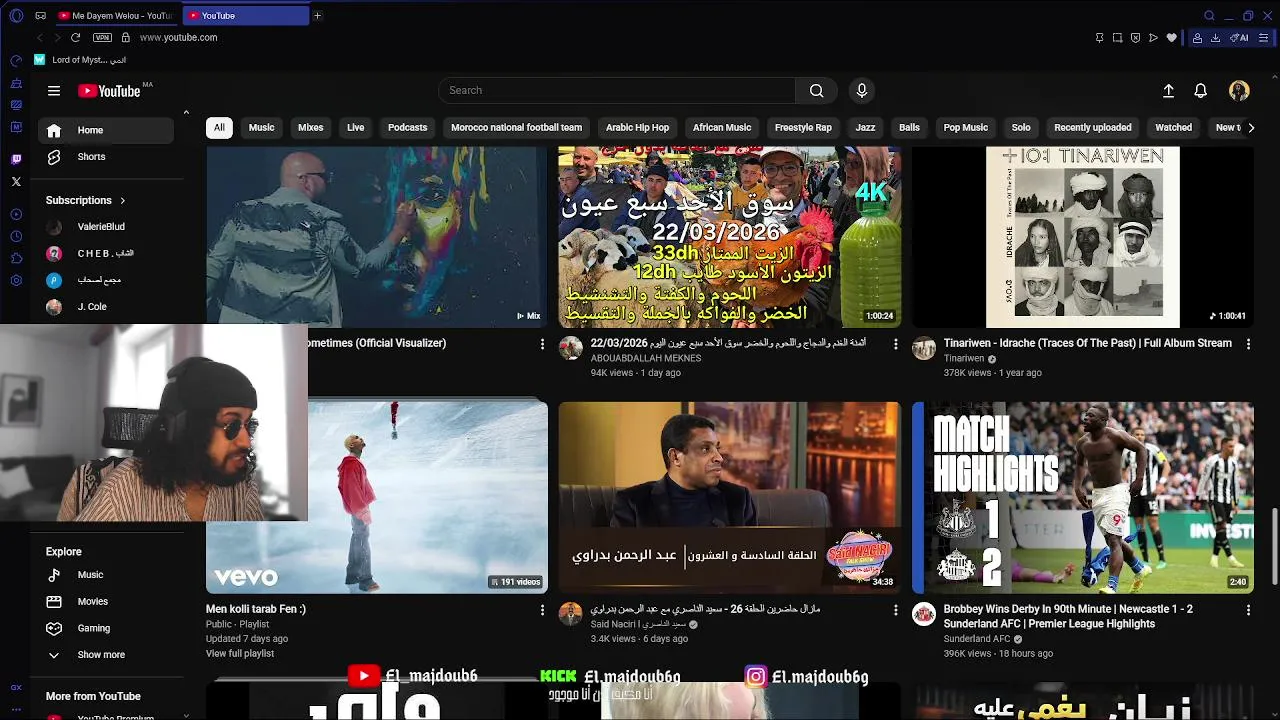Screen dimensions: 1280x720
Task: Focus the YouTube search box
Action: point(617,91)
